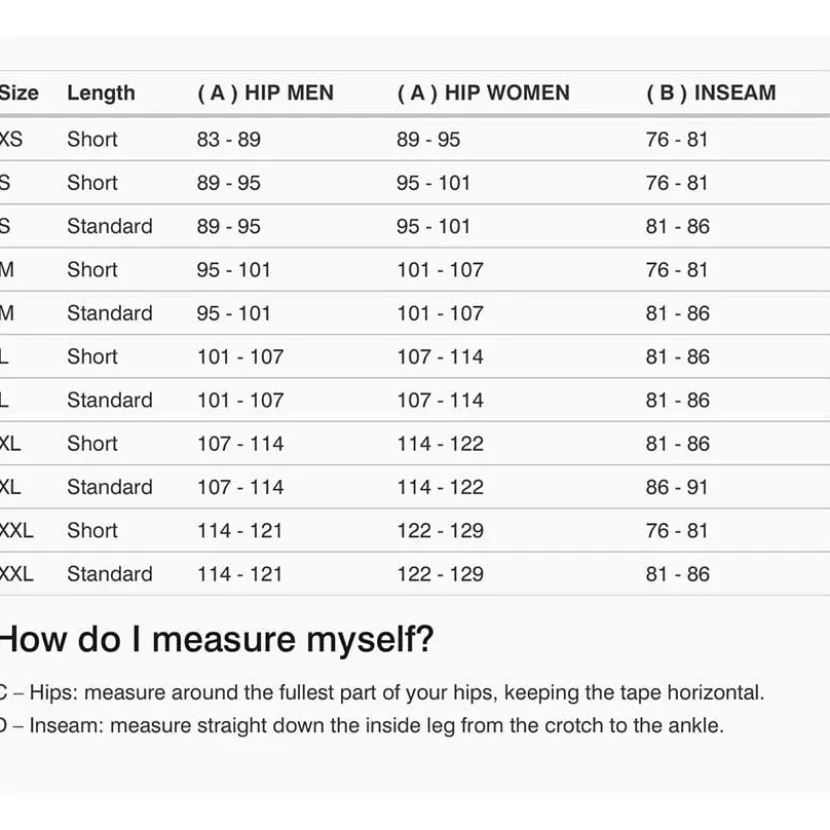Select XL Short hip men 107 - 114
Viewport: 830px width, 830px height.
[240, 444]
